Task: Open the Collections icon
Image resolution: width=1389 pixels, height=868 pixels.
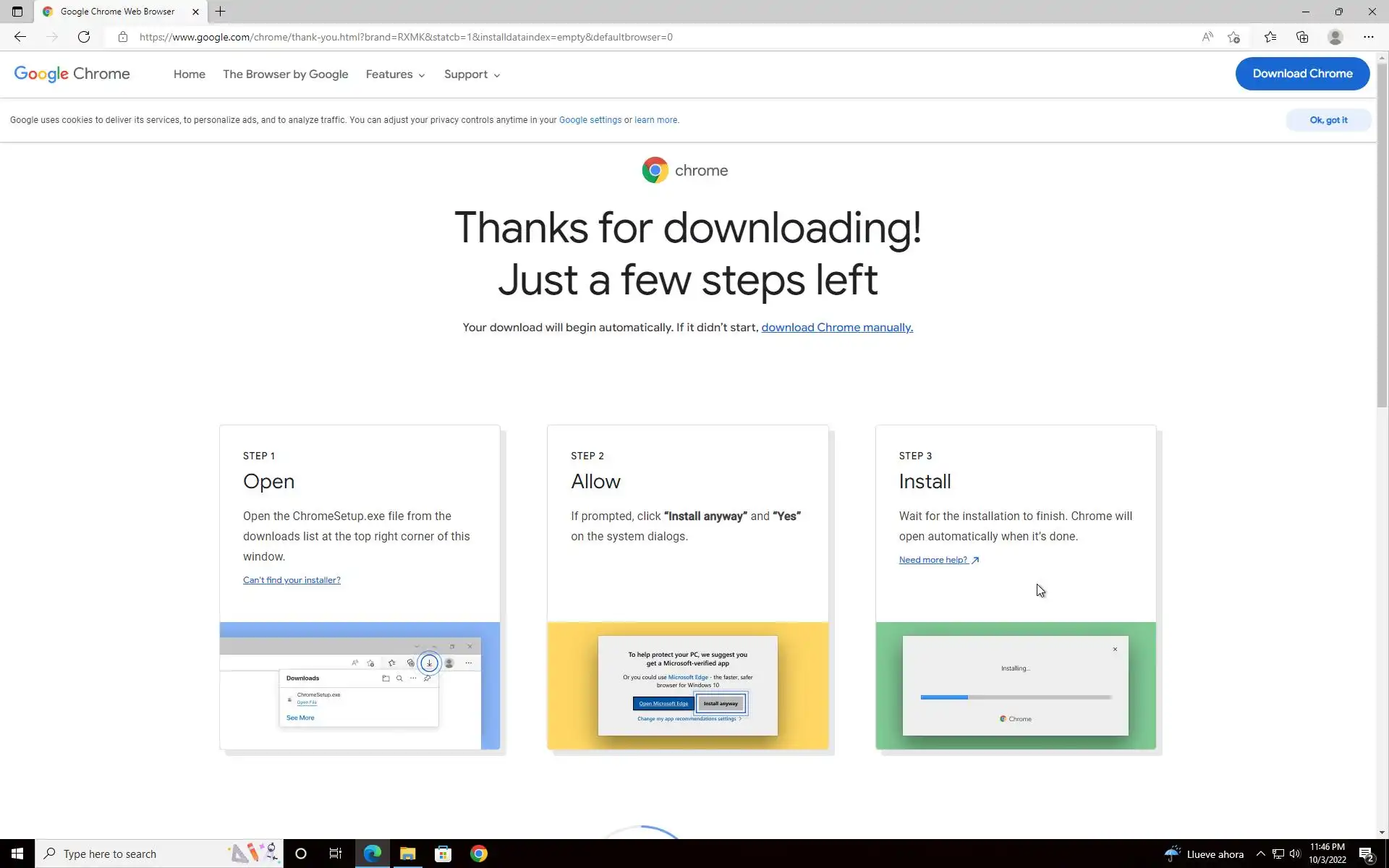Action: [x=1302, y=37]
